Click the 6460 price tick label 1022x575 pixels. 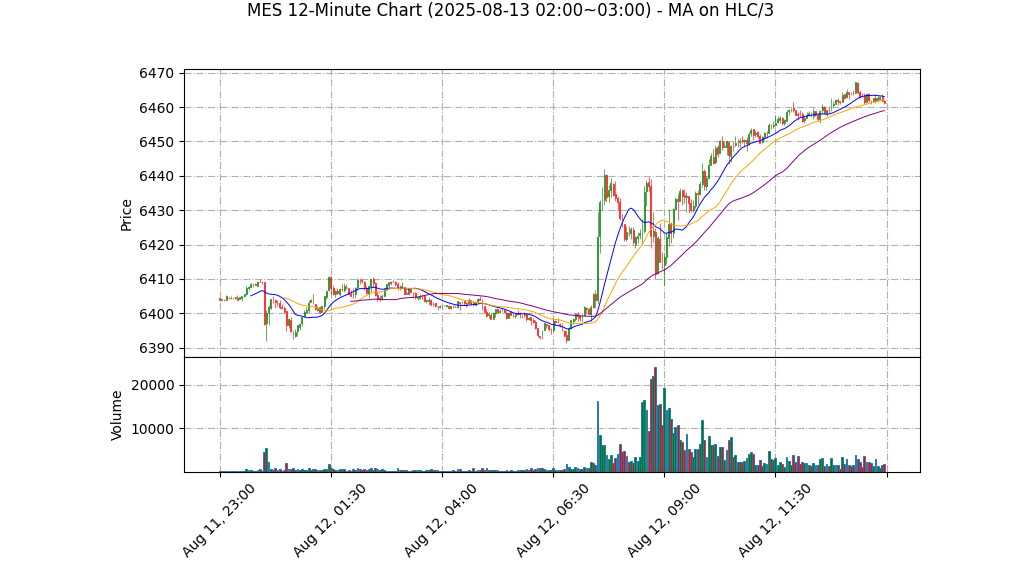(x=156, y=108)
